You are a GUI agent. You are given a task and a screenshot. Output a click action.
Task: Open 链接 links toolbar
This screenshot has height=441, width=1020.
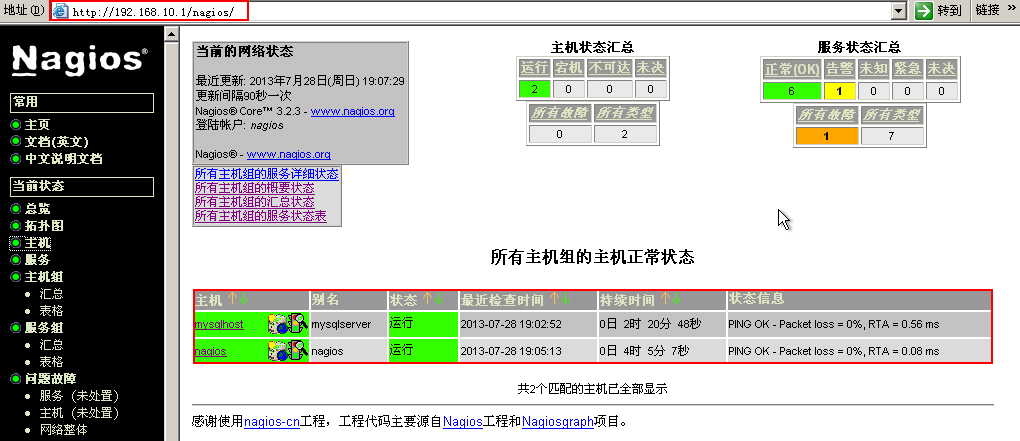[x=987, y=10]
